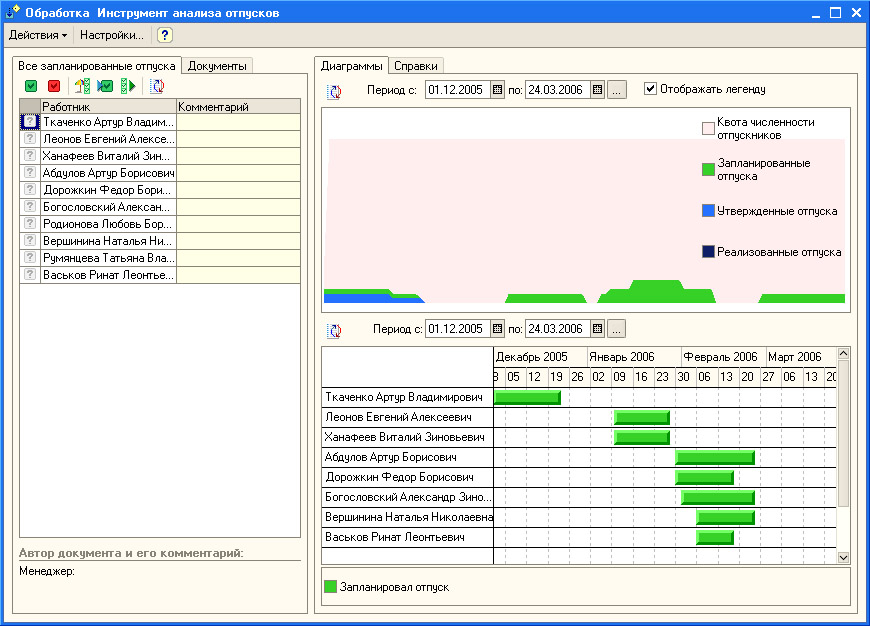Open the help question mark icon
Viewport: 870px width, 626px height.
point(164,35)
